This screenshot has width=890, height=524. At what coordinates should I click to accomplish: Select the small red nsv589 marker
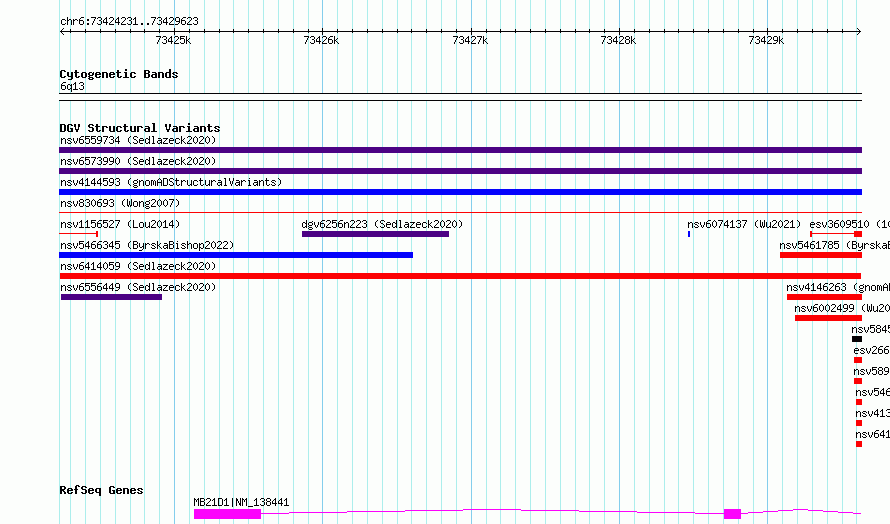(x=858, y=381)
